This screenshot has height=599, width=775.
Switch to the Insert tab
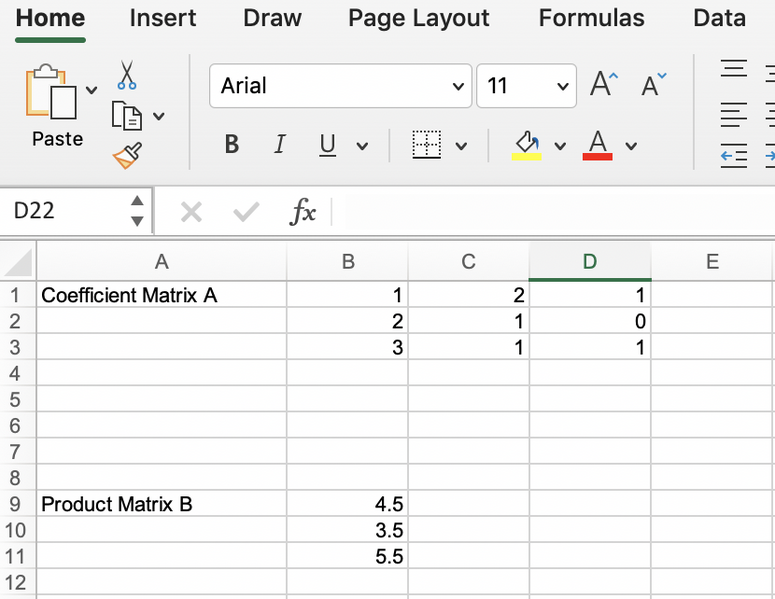[x=163, y=18]
